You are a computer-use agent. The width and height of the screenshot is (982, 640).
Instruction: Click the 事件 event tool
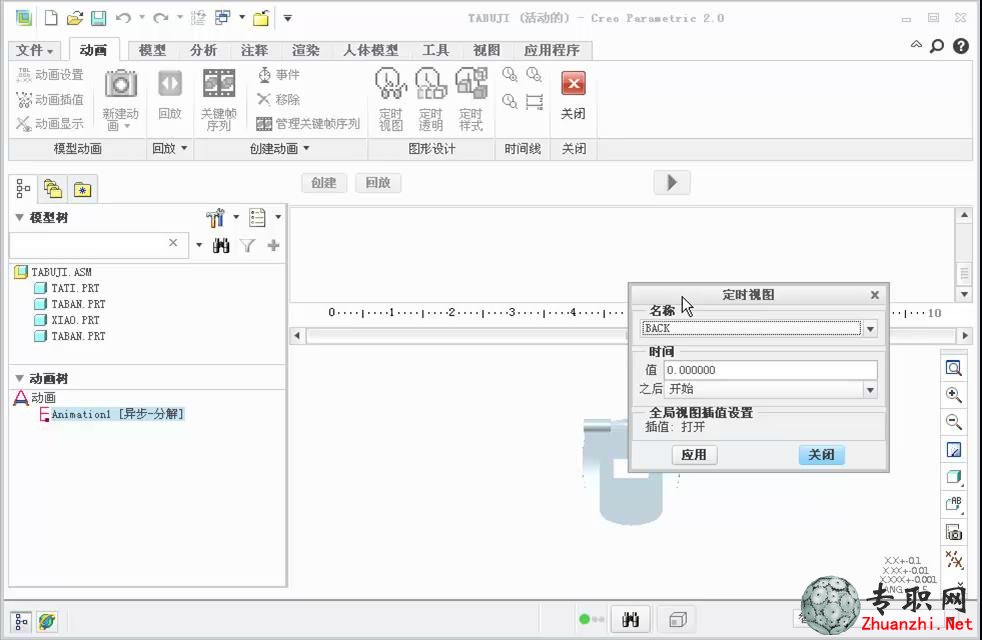coord(279,75)
